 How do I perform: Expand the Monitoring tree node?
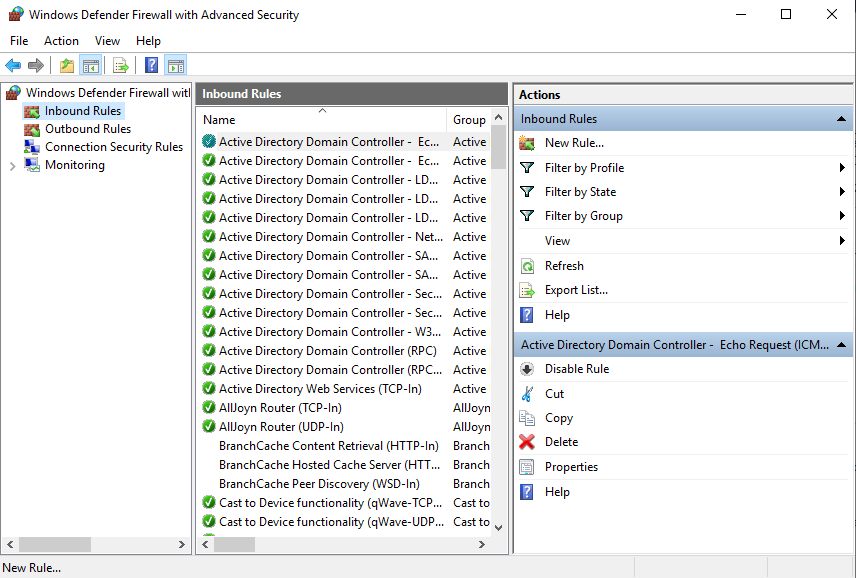(12, 166)
